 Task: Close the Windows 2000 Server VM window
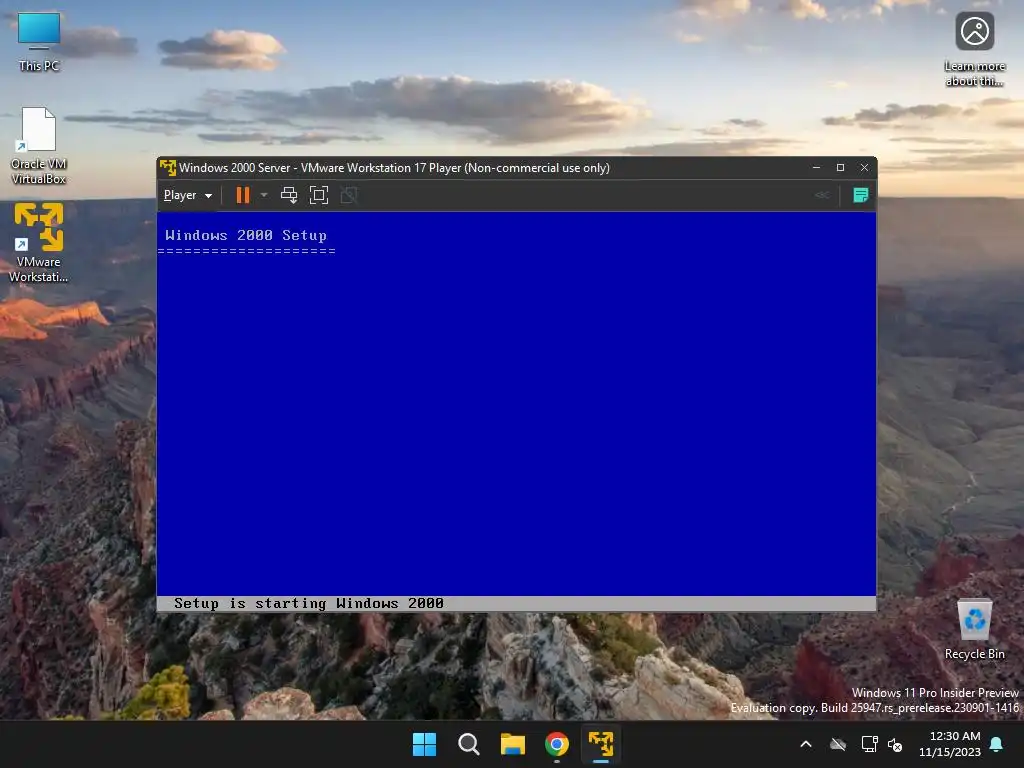coord(865,168)
